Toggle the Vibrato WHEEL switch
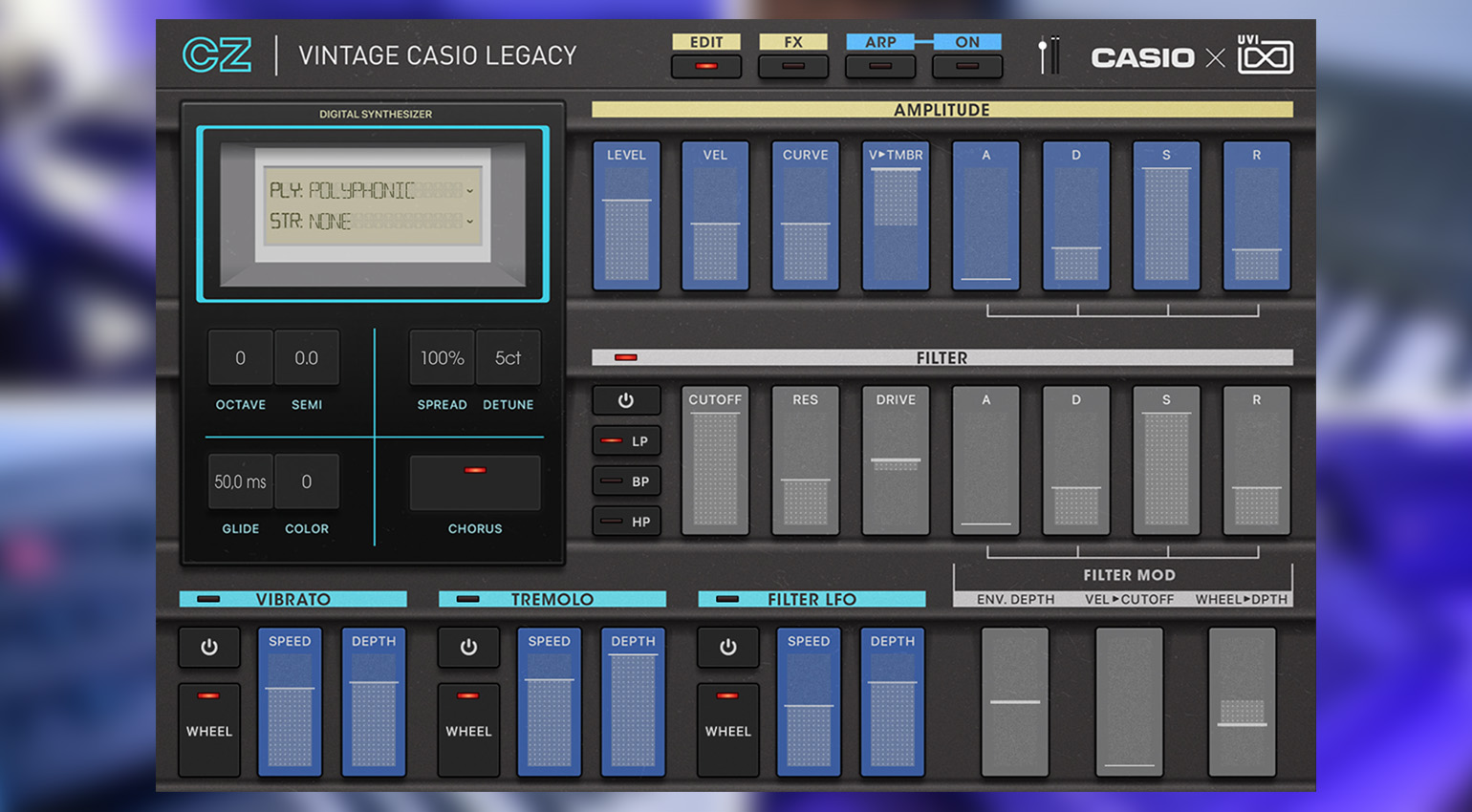 pos(208,729)
